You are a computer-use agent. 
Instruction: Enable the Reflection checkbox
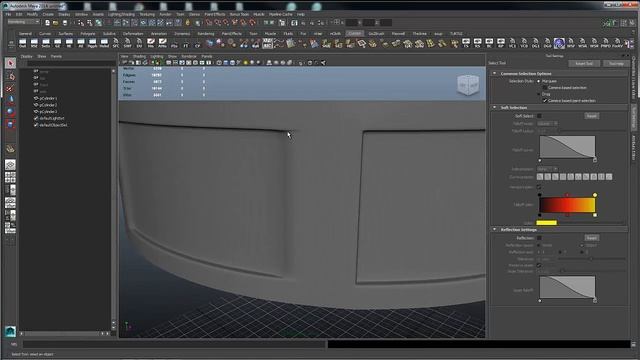(539, 238)
